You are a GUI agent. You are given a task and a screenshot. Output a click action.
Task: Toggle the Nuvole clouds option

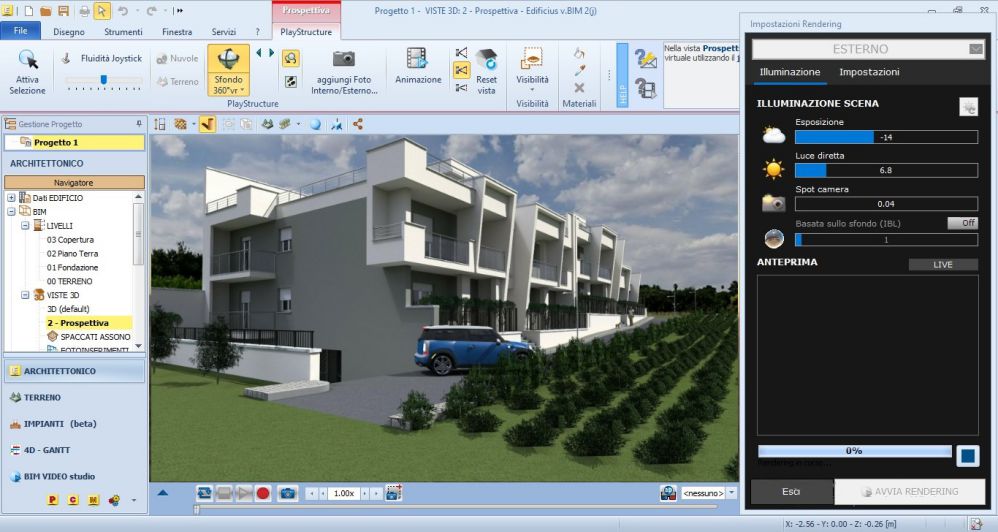click(x=177, y=58)
